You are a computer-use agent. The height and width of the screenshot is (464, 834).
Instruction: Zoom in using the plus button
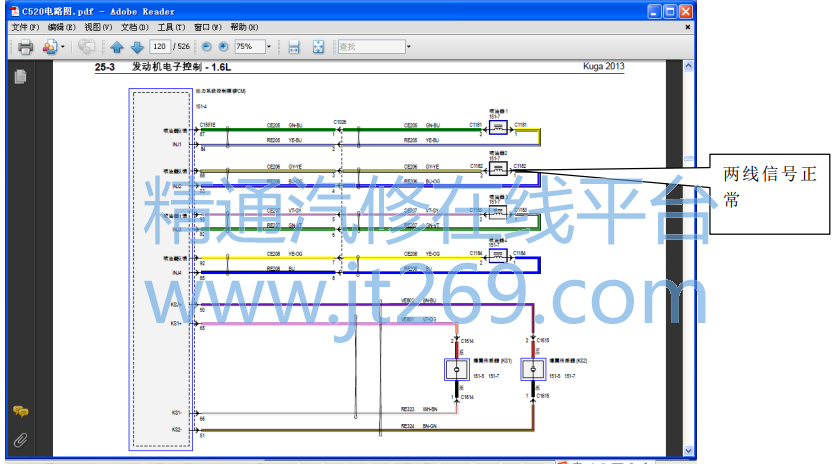223,47
